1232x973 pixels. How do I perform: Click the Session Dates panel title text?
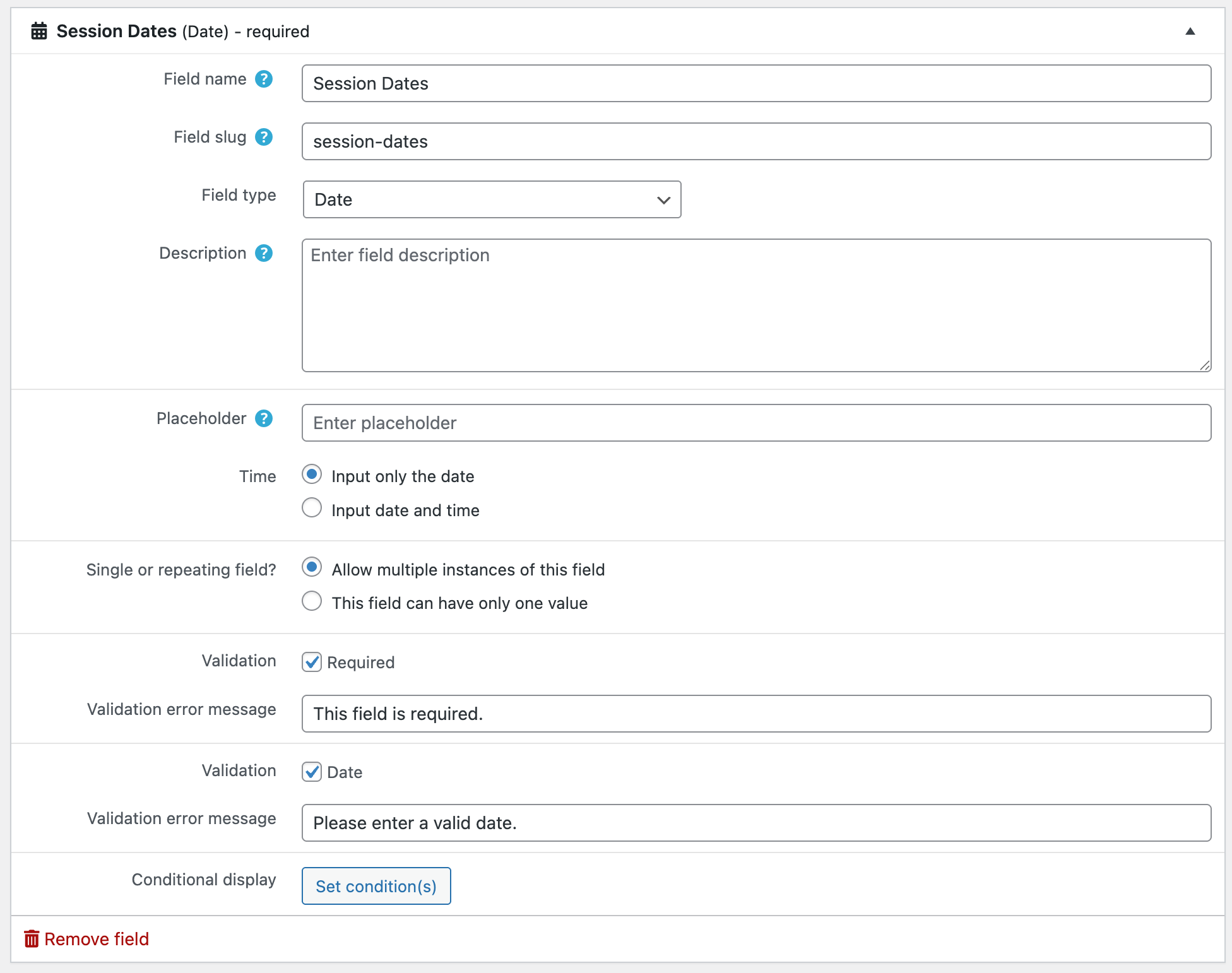[117, 31]
